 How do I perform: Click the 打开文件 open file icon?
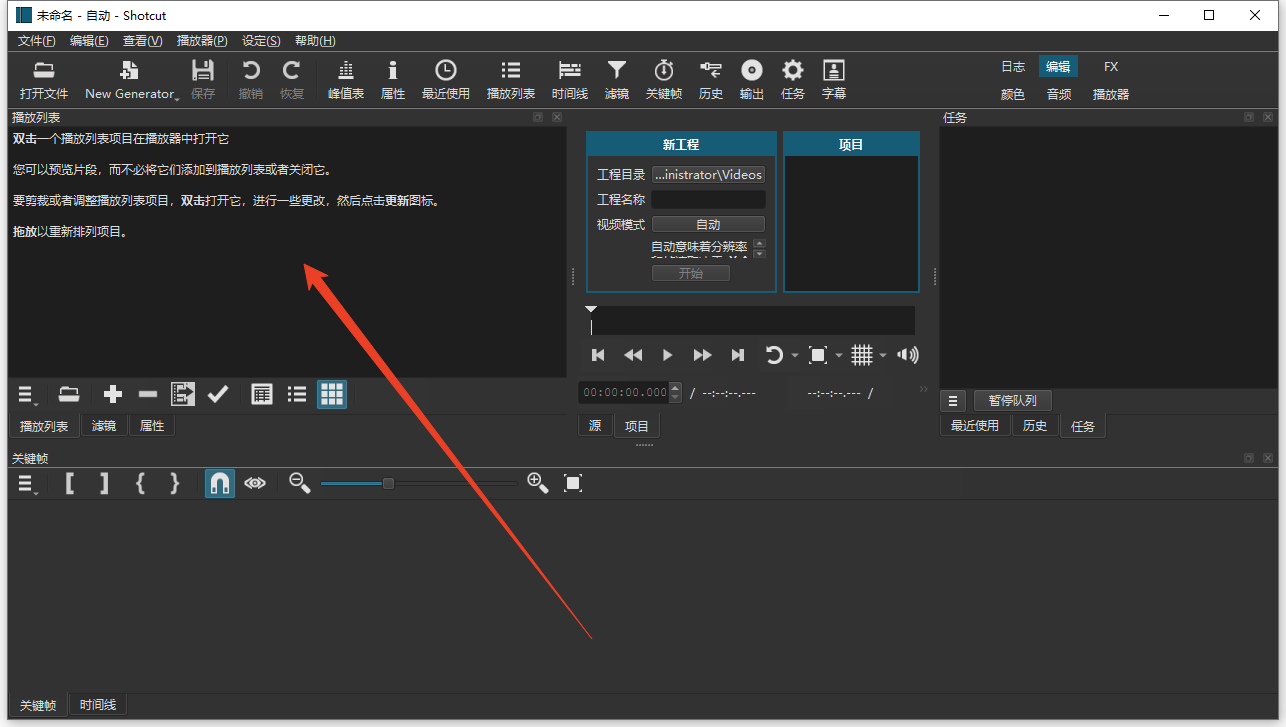coord(44,80)
